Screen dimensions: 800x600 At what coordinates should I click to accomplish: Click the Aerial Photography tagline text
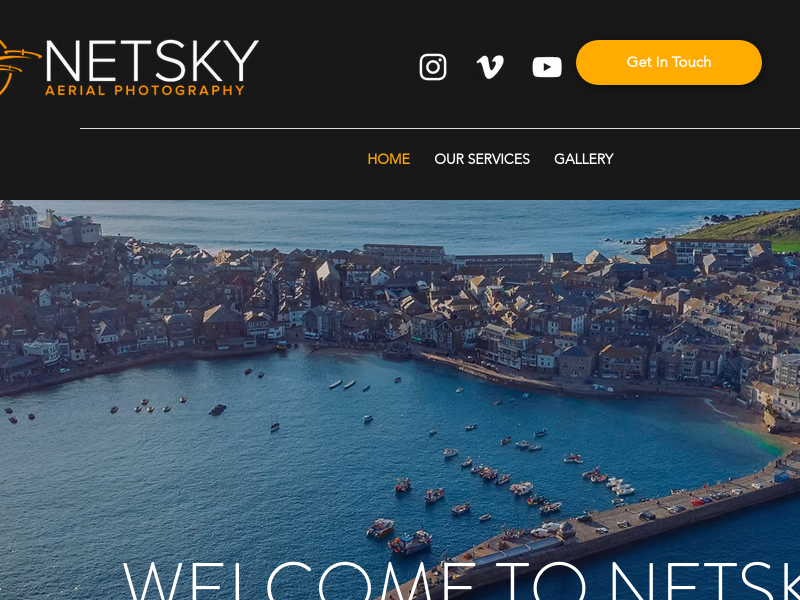click(x=145, y=90)
